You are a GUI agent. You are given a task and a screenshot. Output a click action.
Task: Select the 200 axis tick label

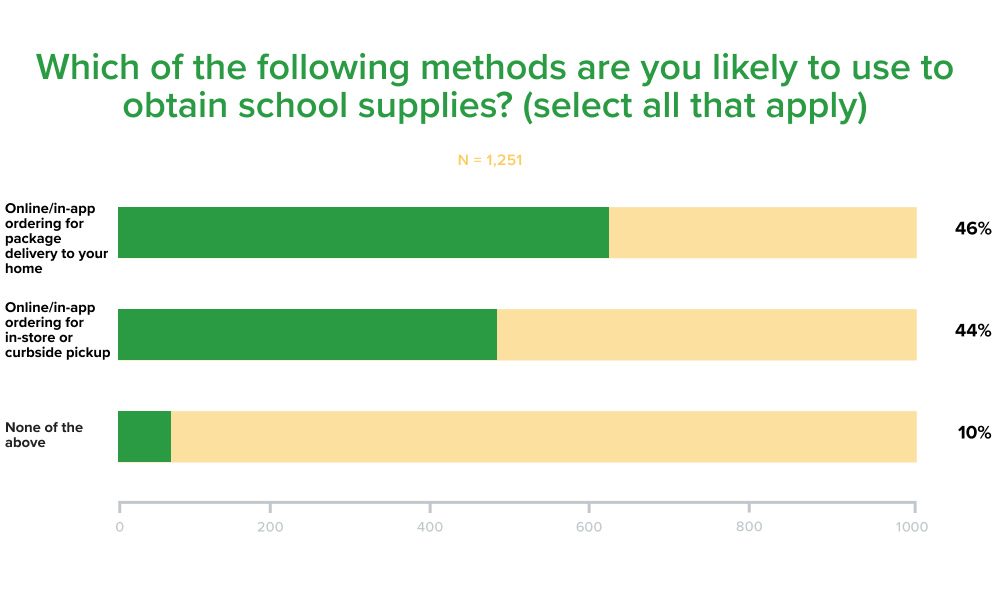point(270,527)
